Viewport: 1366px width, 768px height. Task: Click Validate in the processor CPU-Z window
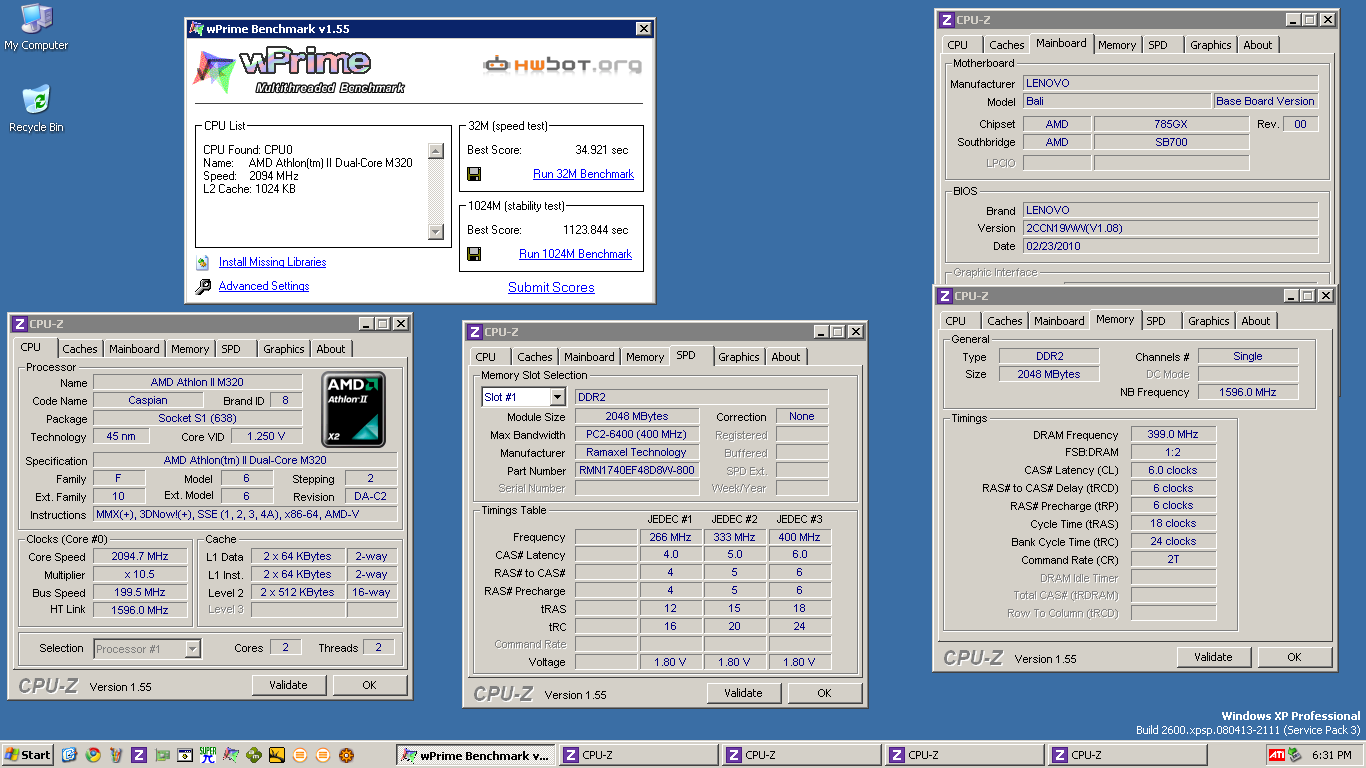coord(288,685)
